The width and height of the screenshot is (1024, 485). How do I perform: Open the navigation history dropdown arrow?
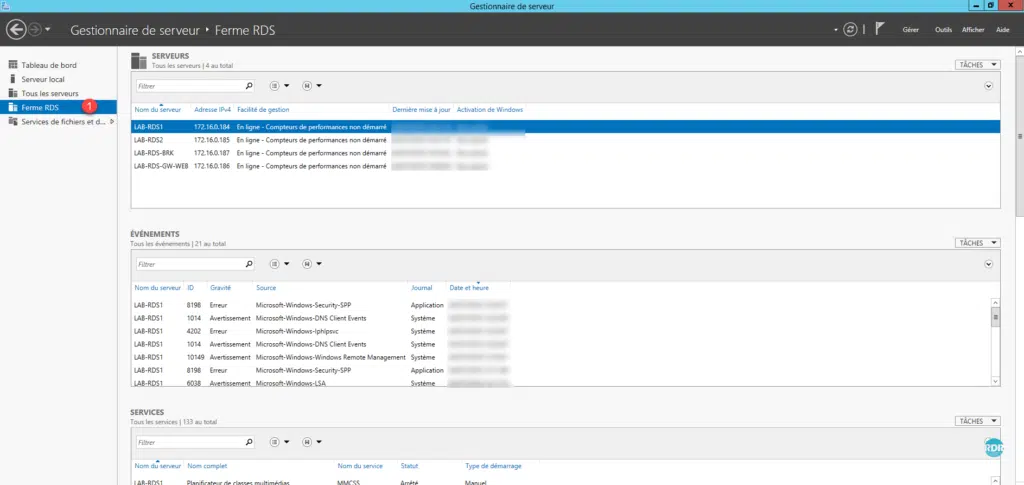coord(48,30)
